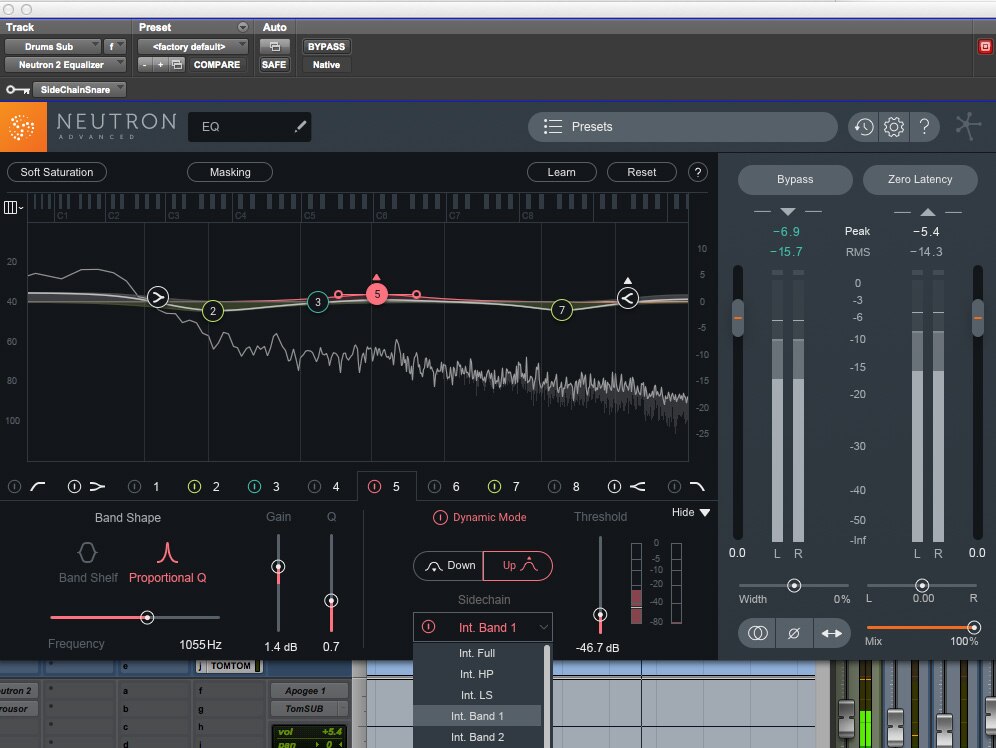The image size is (996, 748).
Task: Invert phase with the Ø icon
Action: coord(794,633)
